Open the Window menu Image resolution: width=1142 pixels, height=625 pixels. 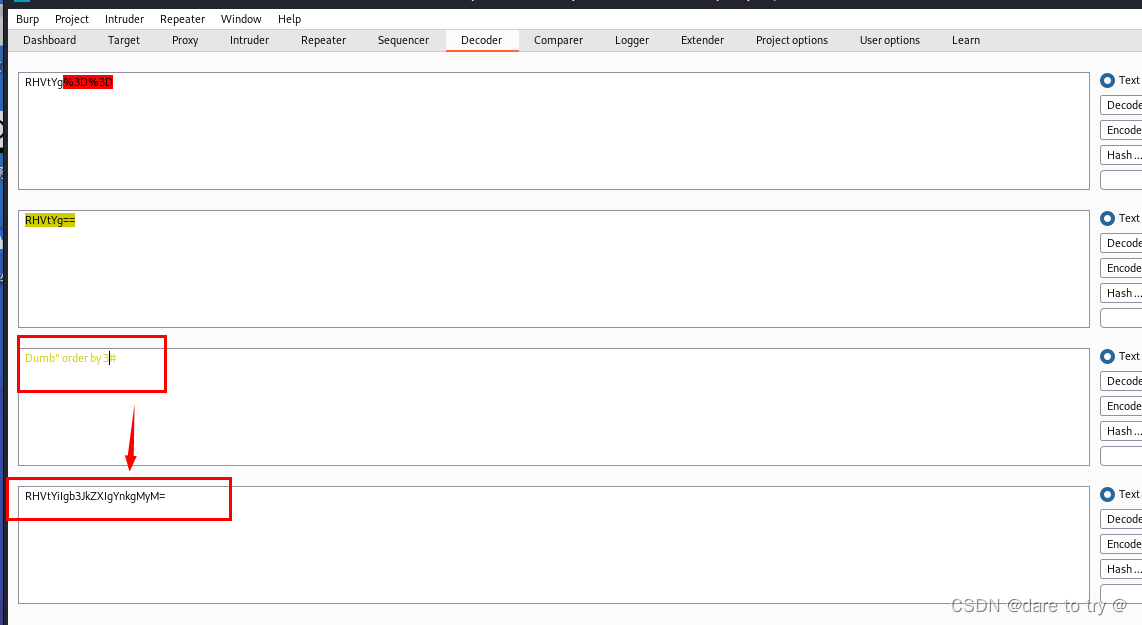(x=241, y=18)
